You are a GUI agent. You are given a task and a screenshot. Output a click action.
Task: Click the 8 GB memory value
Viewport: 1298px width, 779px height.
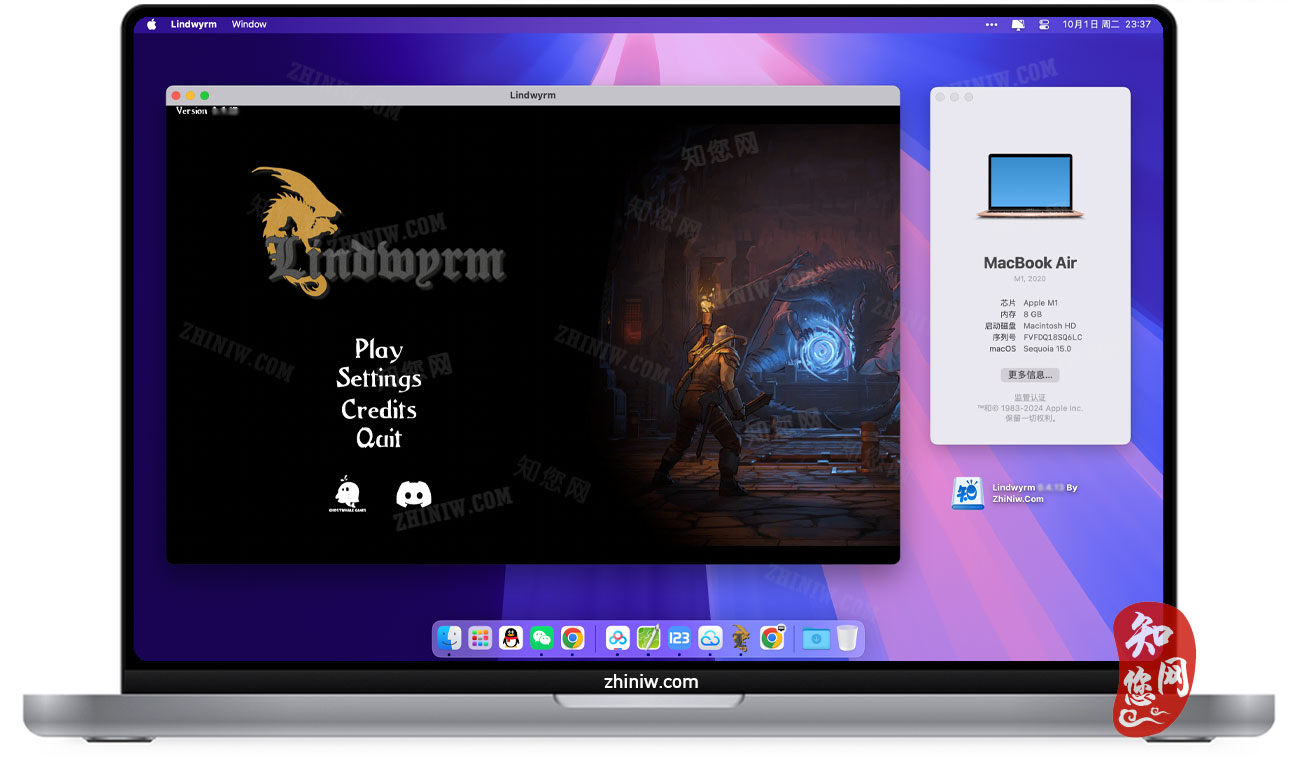[x=1032, y=314]
